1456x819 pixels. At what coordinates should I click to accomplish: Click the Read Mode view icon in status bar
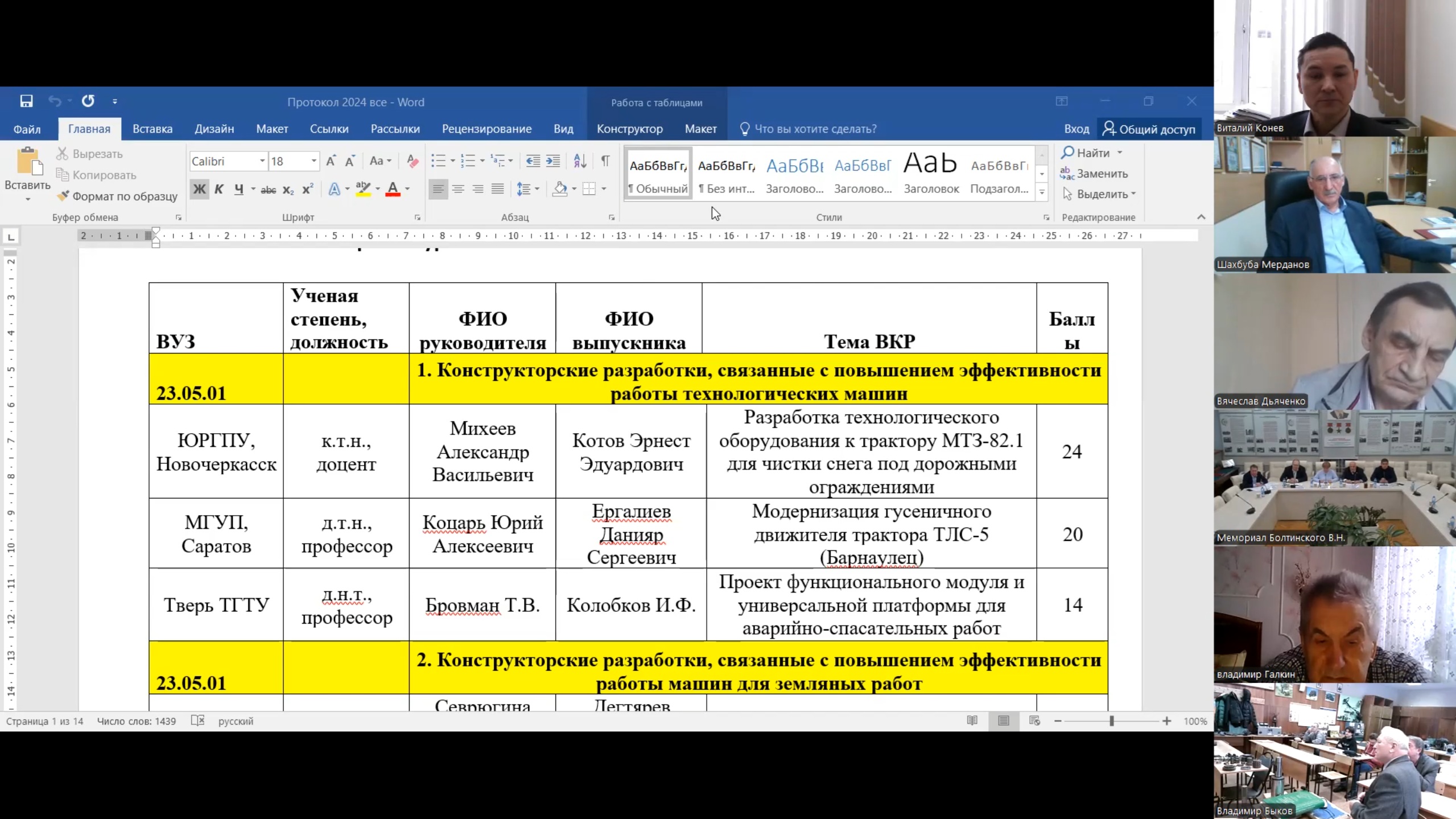[972, 721]
